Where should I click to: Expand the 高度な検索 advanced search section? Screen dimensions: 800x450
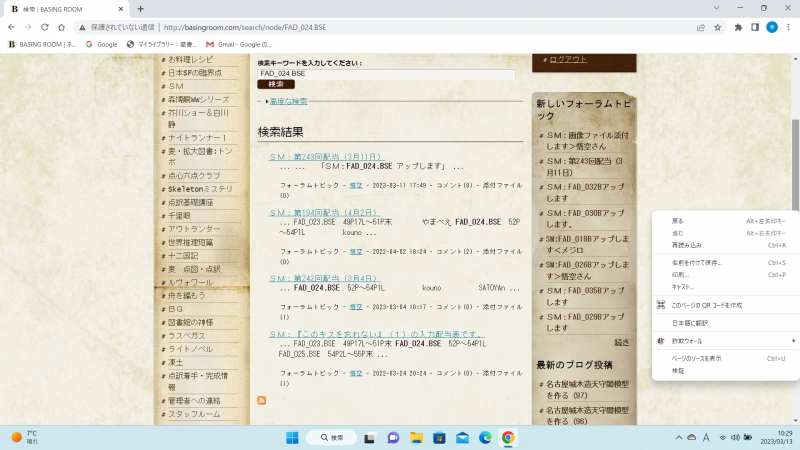pyautogui.click(x=288, y=101)
